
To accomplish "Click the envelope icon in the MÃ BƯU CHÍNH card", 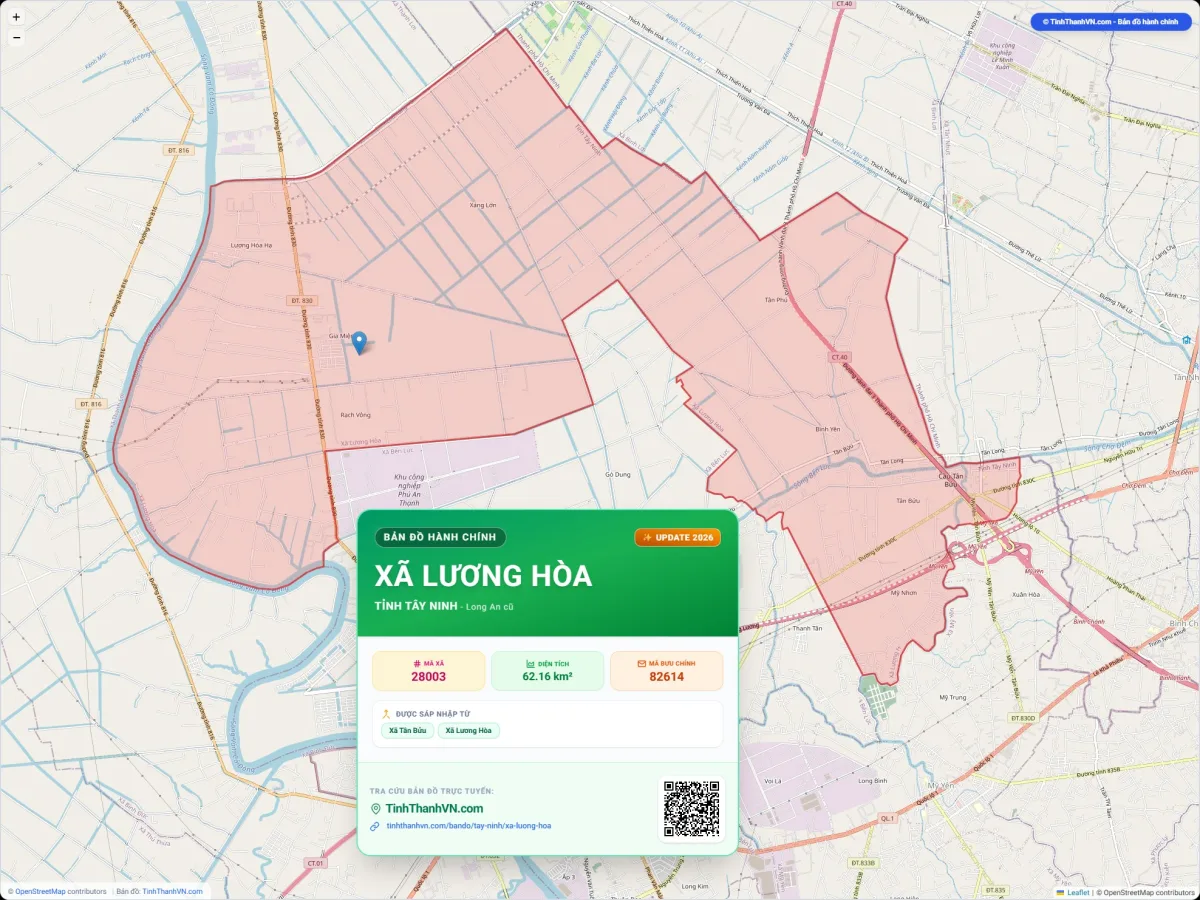I will tap(642, 663).
